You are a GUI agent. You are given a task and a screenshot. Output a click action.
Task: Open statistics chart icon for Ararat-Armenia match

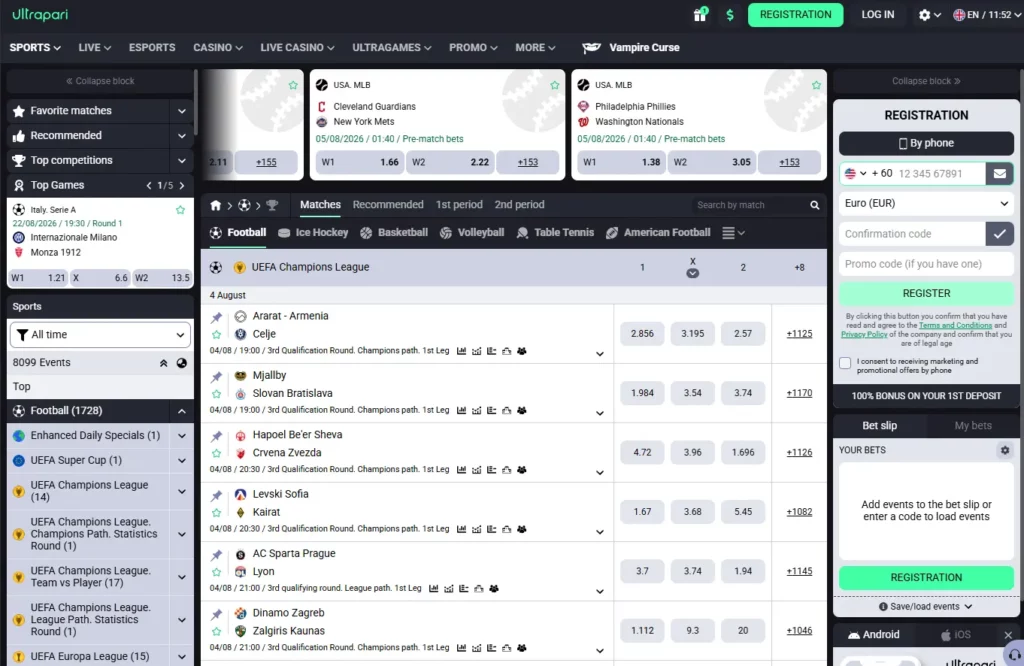point(462,351)
